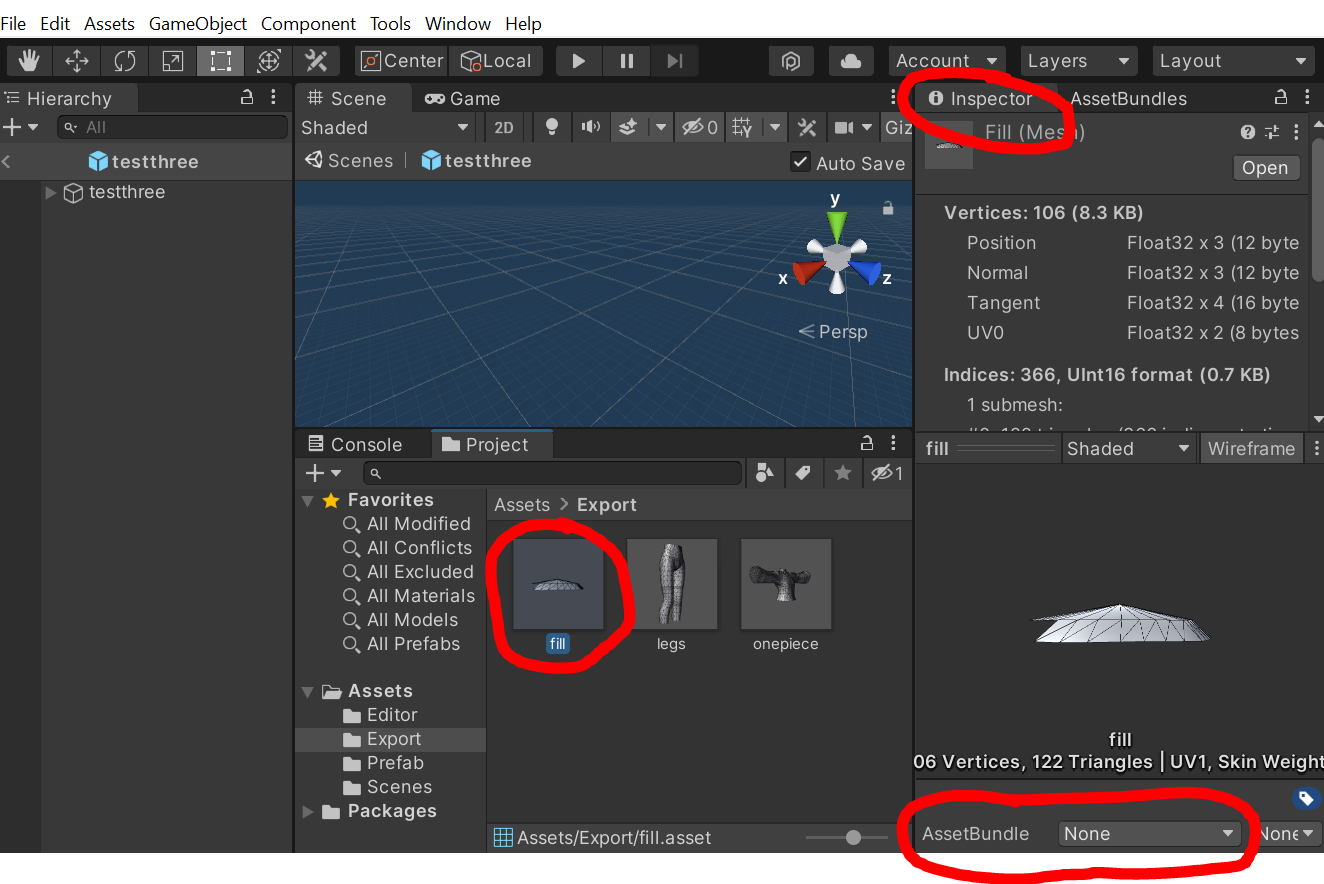Open Unity Collaborate services icon
Image resolution: width=1324 pixels, height=884 pixels.
[791, 61]
